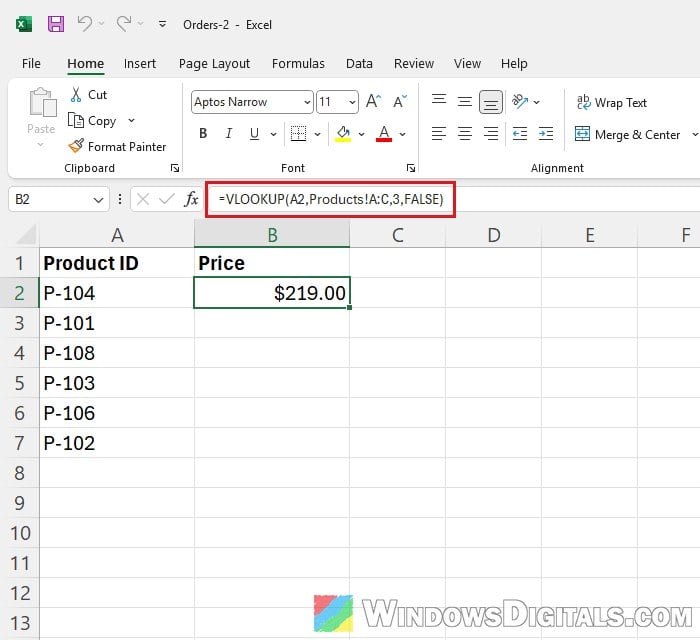Viewport: 700px width, 640px height.
Task: Select Middle Align icon
Action: pos(465,102)
